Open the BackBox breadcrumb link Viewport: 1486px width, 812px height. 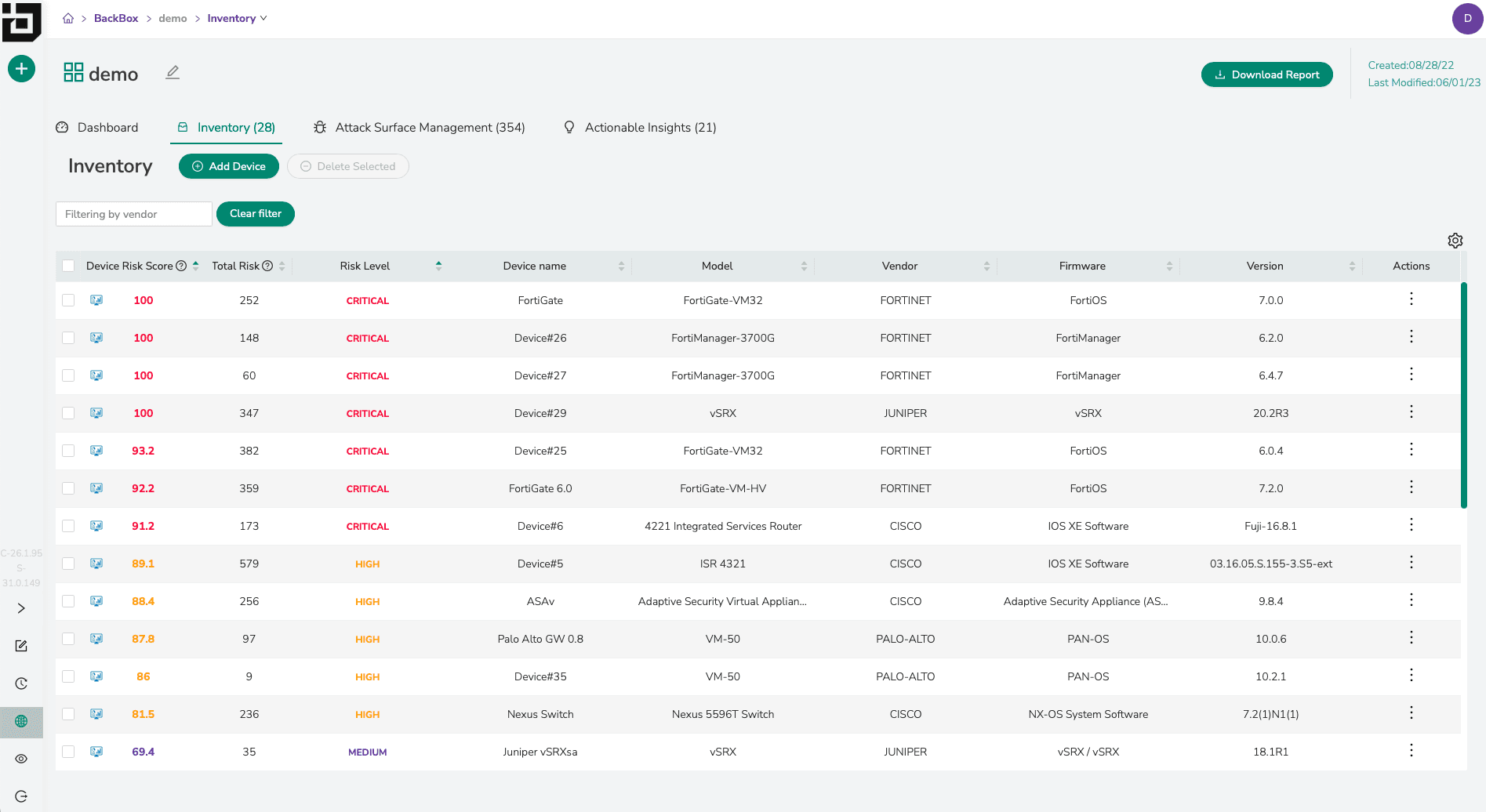pos(116,18)
